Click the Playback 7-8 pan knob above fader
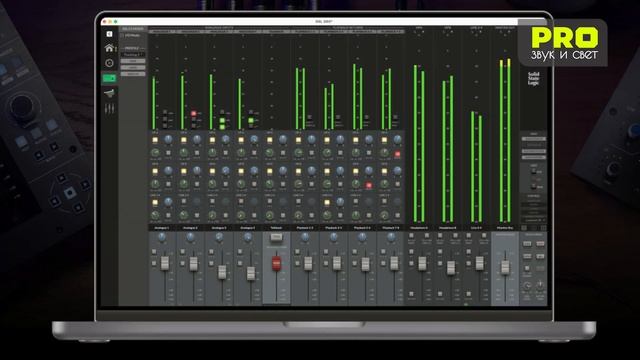 pos(391,237)
